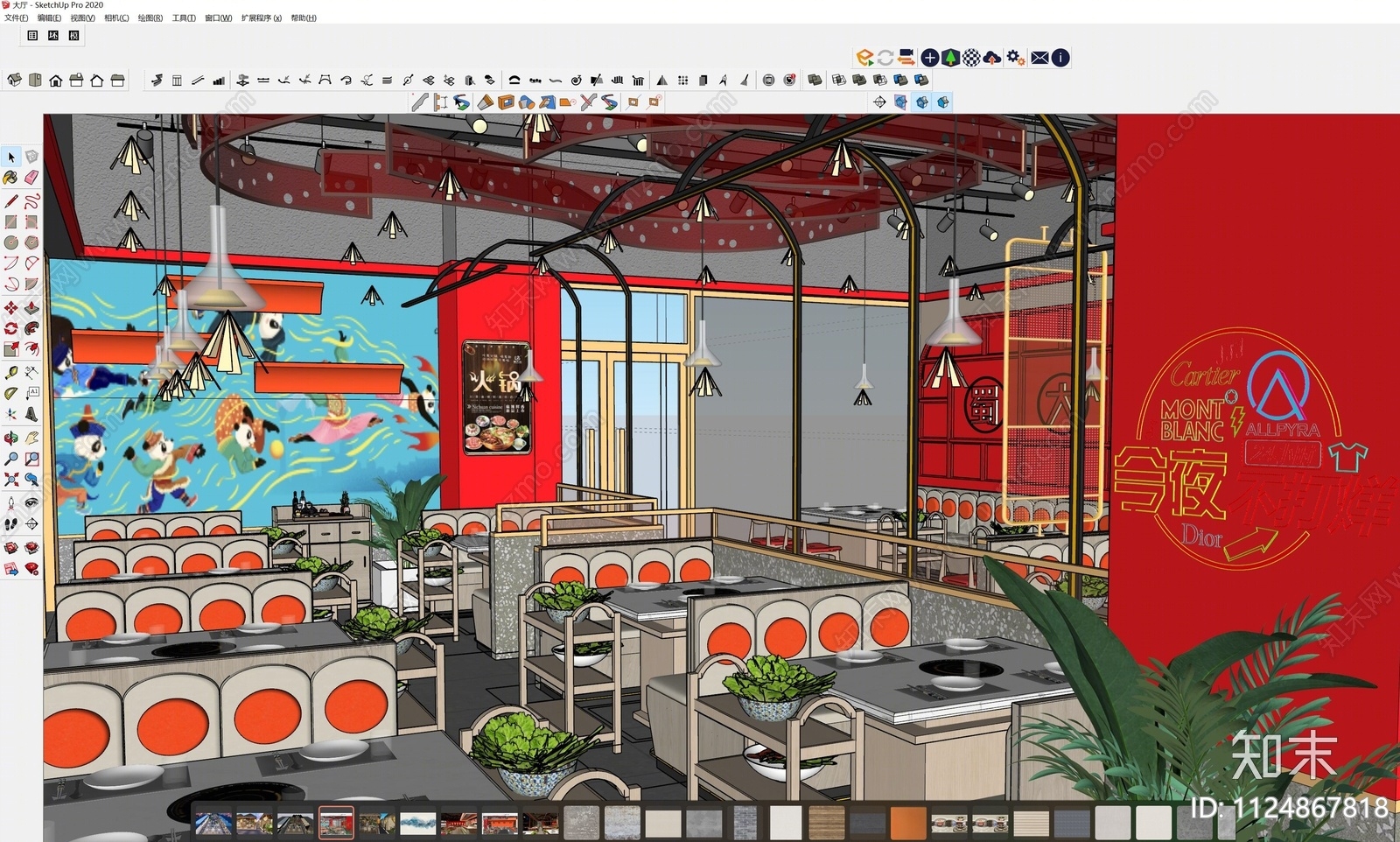Pick the Make Component tool
This screenshot has width=1400, height=842.
(31, 157)
